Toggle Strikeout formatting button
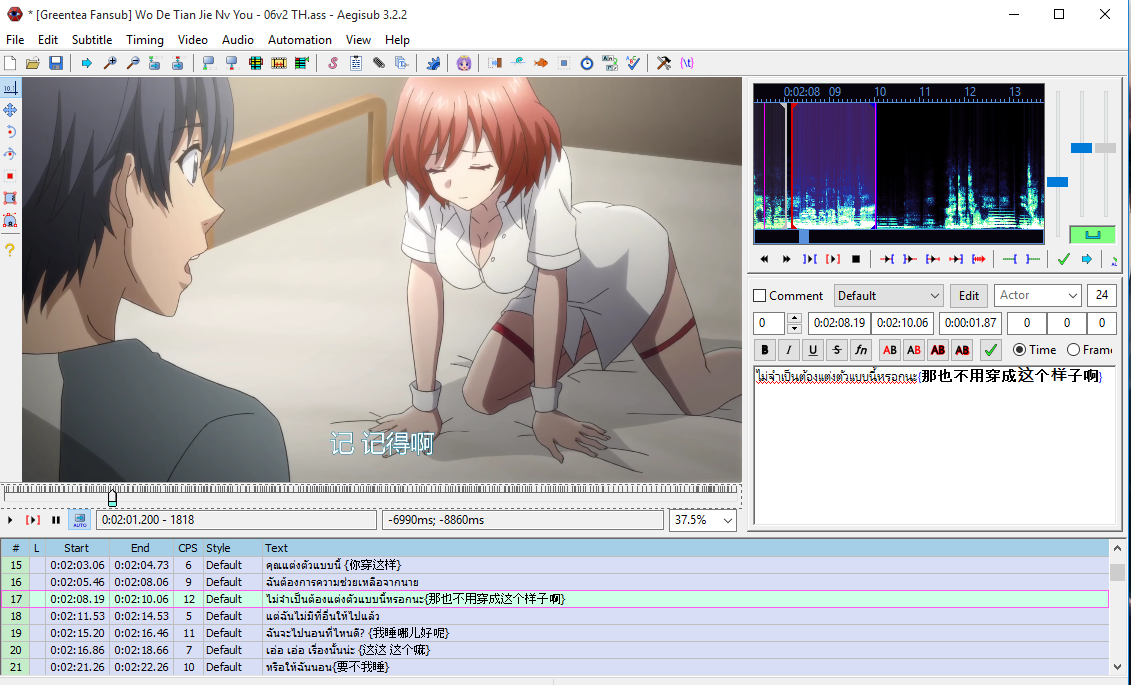This screenshot has width=1131, height=685. pyautogui.click(x=837, y=350)
